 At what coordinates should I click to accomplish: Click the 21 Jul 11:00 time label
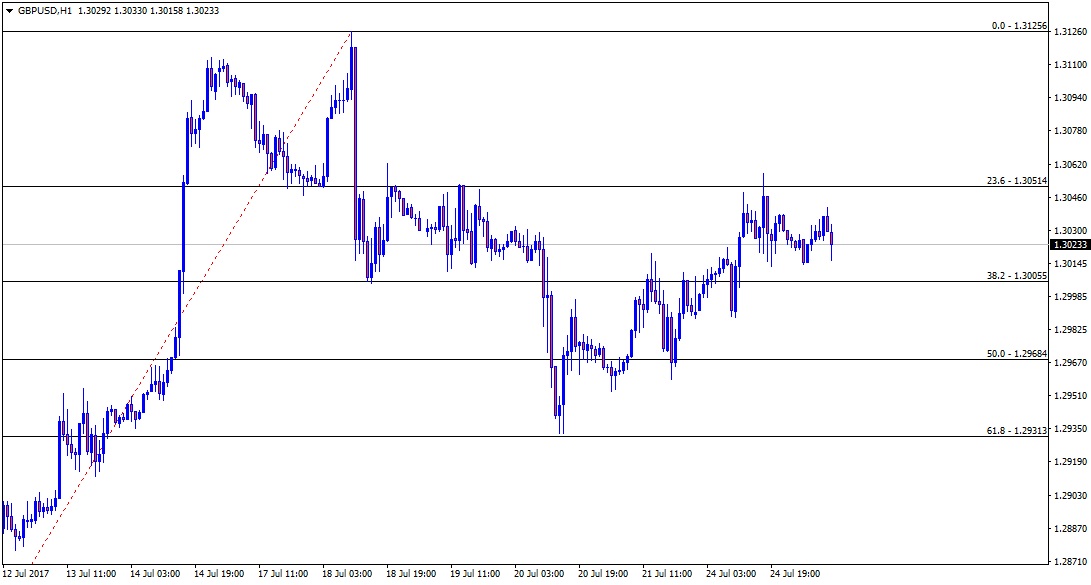667,574
